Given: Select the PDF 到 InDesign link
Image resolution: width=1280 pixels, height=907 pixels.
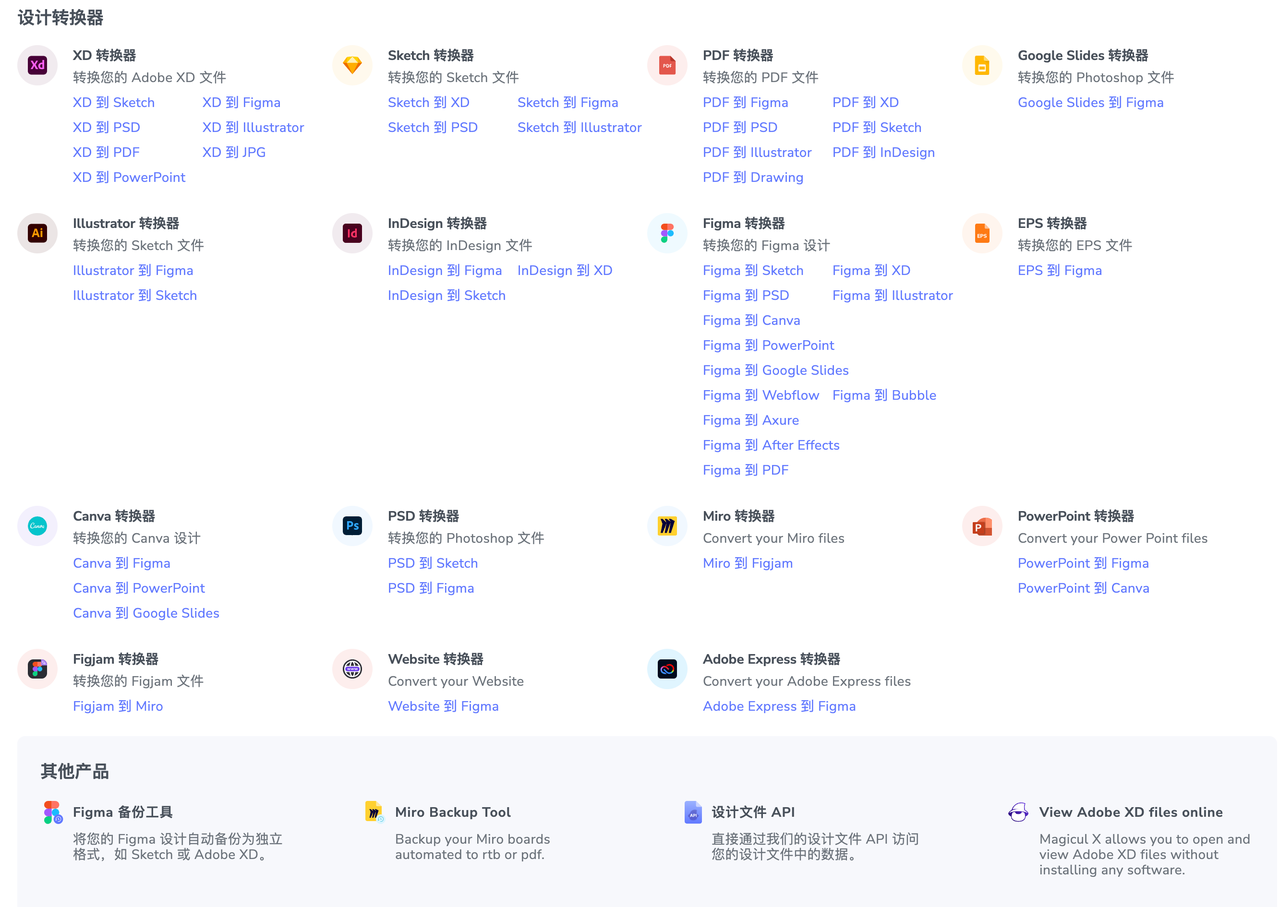Looking at the screenshot, I should tap(883, 152).
